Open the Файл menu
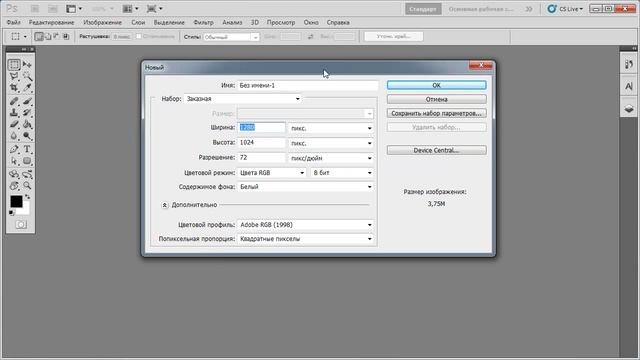The height and width of the screenshot is (360, 640). (13, 22)
